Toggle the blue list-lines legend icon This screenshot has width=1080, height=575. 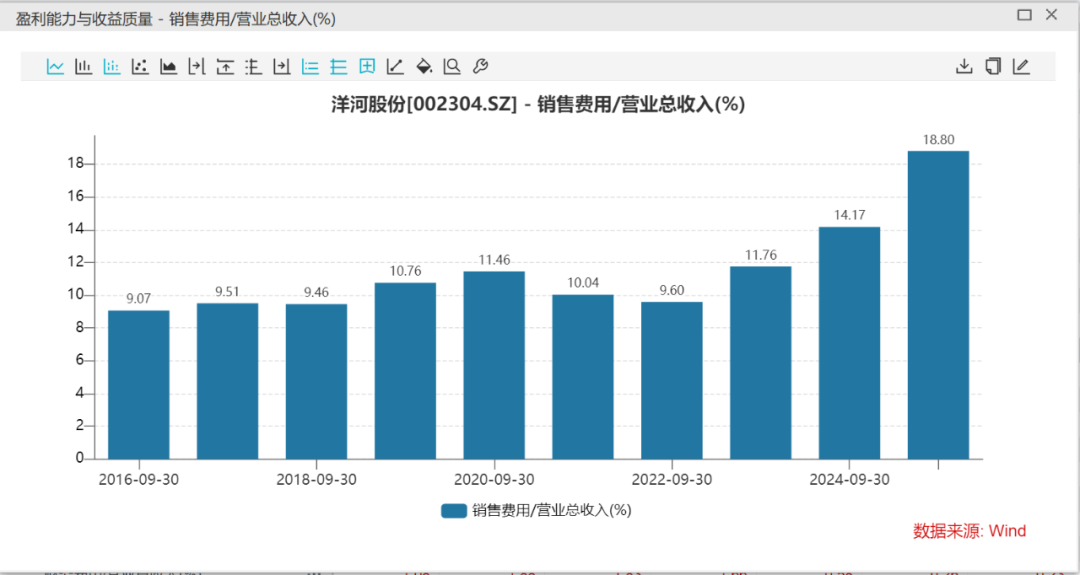(310, 67)
